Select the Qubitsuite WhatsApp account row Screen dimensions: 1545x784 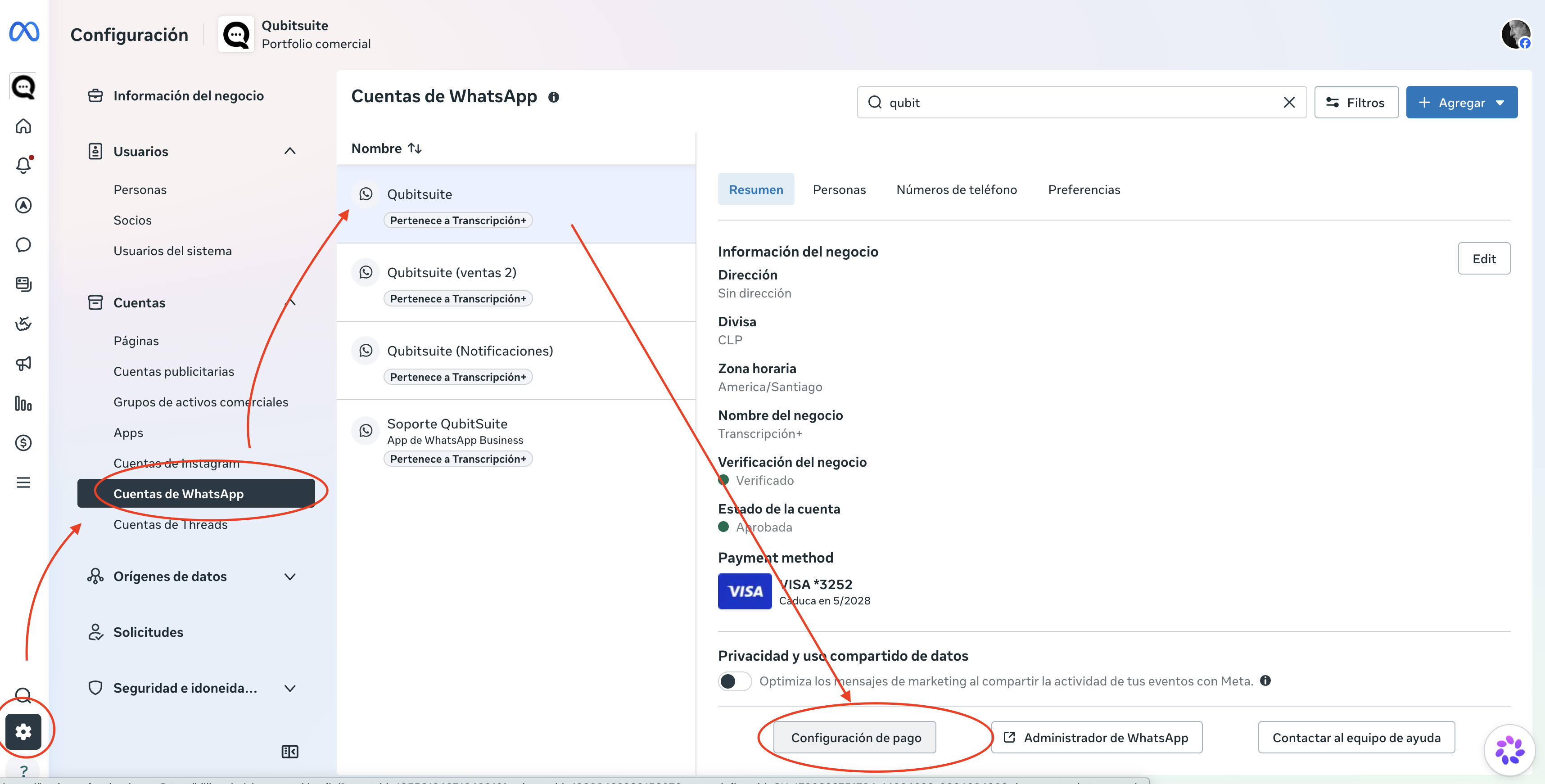pos(516,204)
